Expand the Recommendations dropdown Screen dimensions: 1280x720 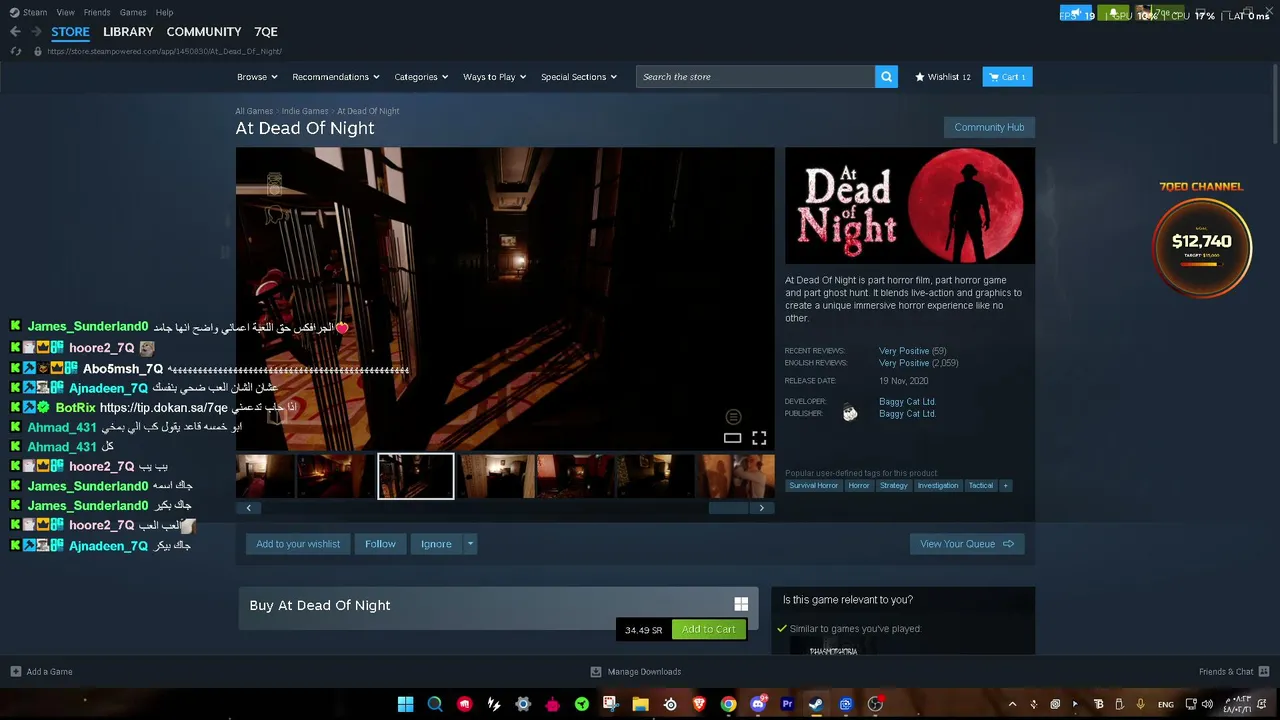tap(336, 77)
